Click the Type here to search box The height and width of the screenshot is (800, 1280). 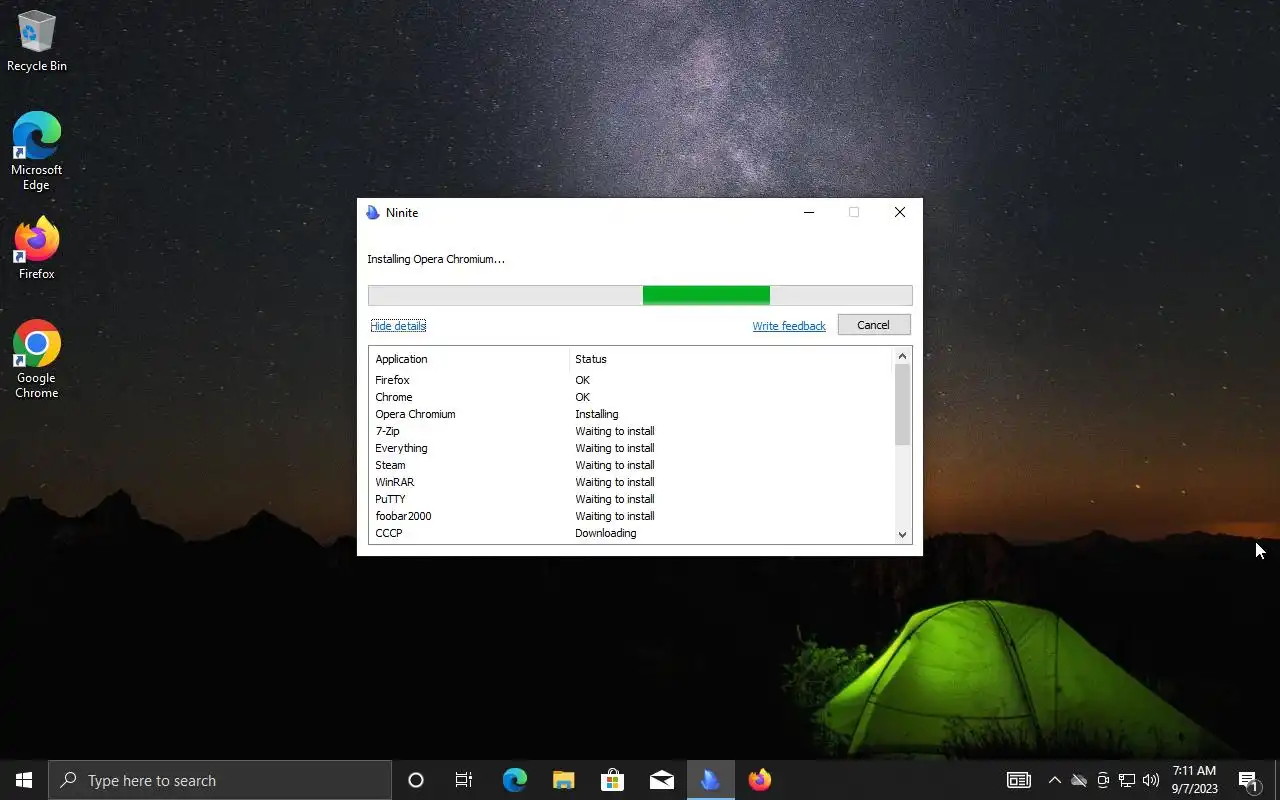click(220, 780)
